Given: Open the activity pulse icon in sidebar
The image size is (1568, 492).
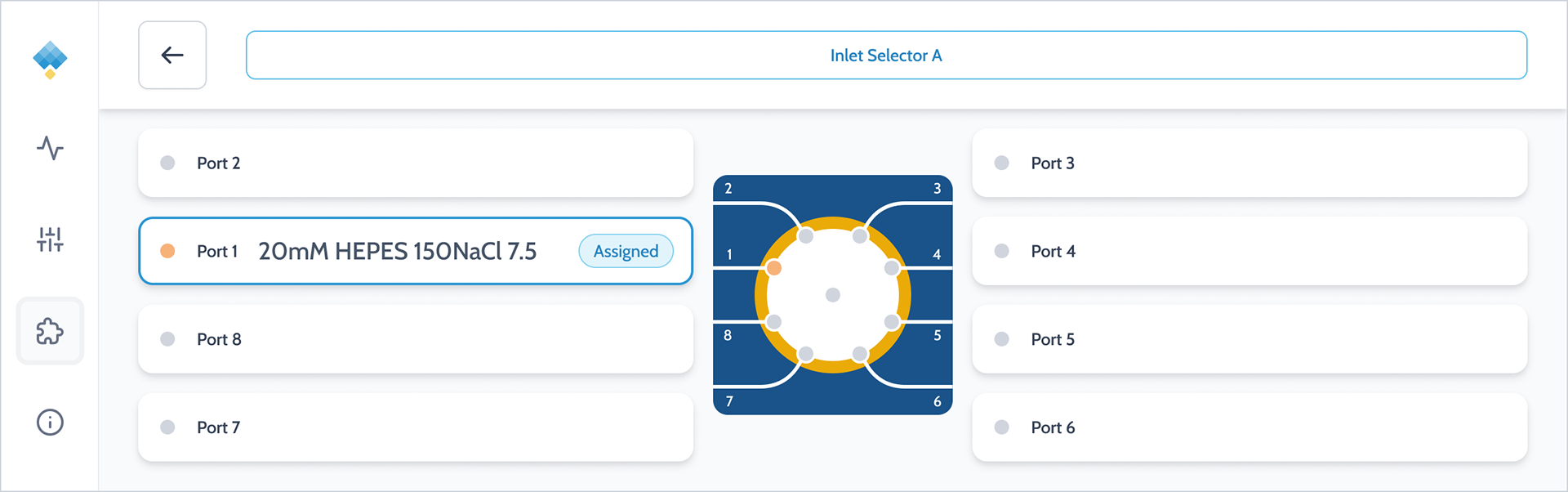Looking at the screenshot, I should coord(50,148).
